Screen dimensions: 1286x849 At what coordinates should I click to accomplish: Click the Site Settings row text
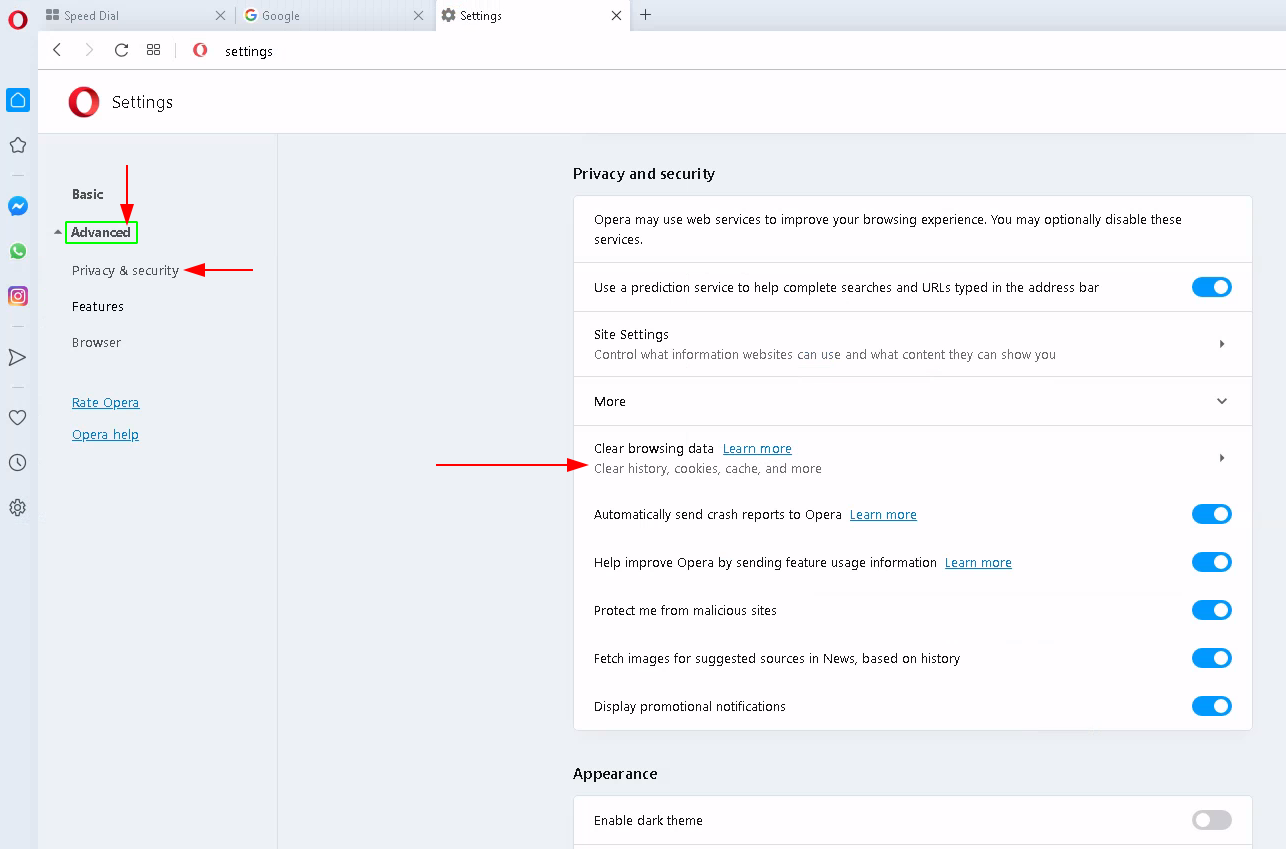click(631, 334)
